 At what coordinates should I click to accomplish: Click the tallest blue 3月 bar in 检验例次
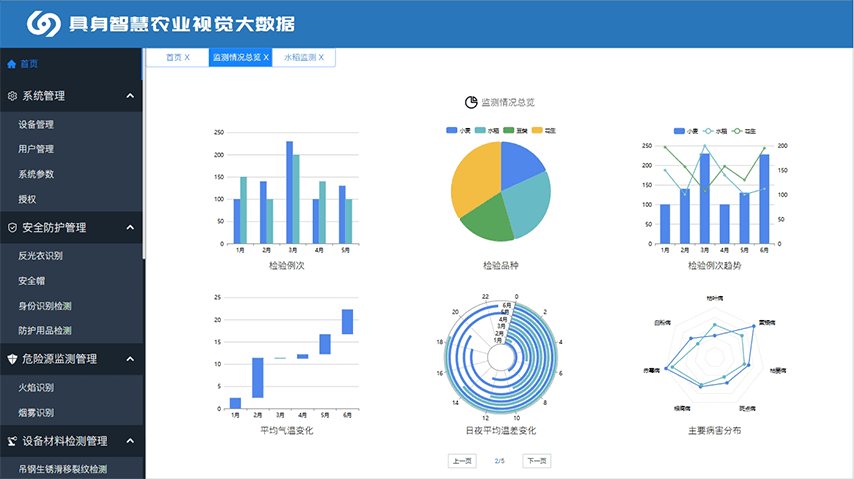pyautogui.click(x=289, y=192)
